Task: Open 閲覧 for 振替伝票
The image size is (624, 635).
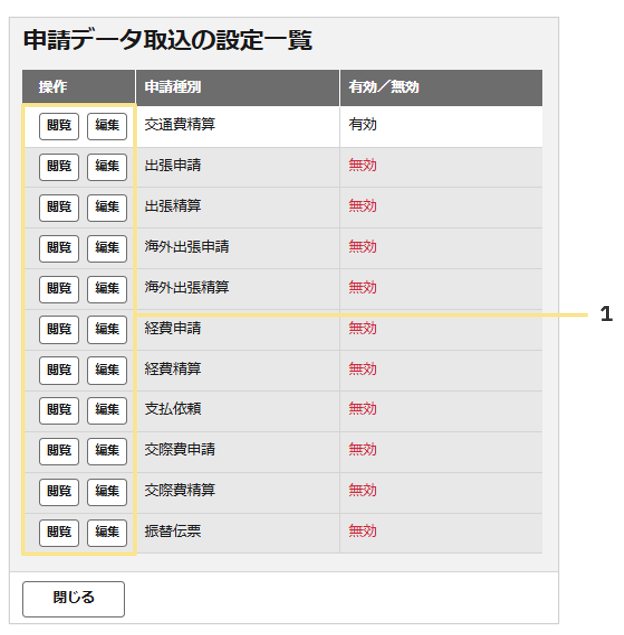Action: (59, 533)
